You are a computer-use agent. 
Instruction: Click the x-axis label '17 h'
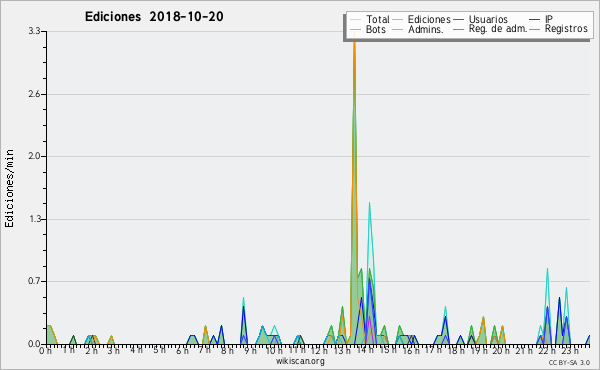tap(433, 351)
